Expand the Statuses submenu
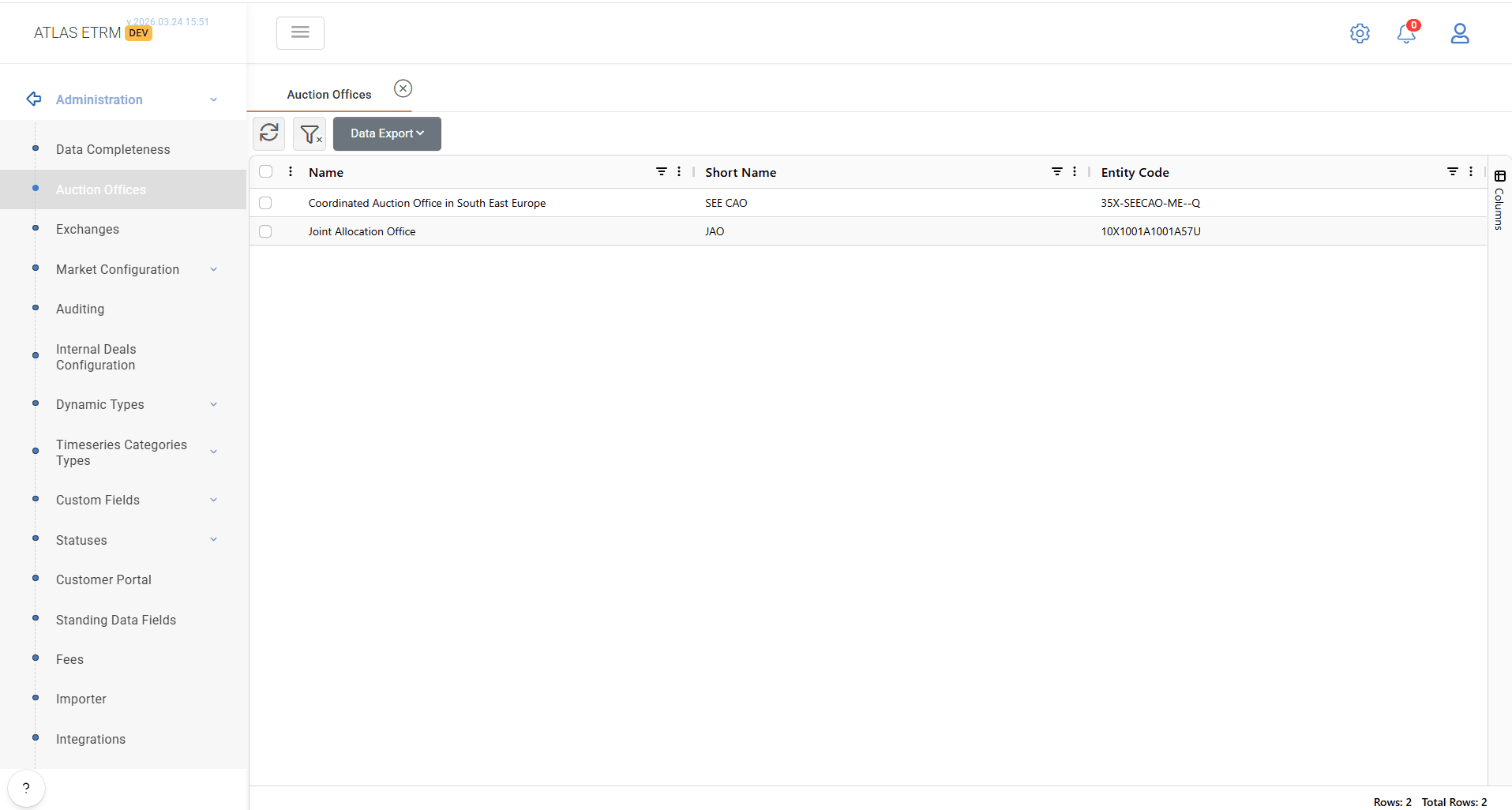Viewport: 1512px width, 810px height. [x=213, y=540]
